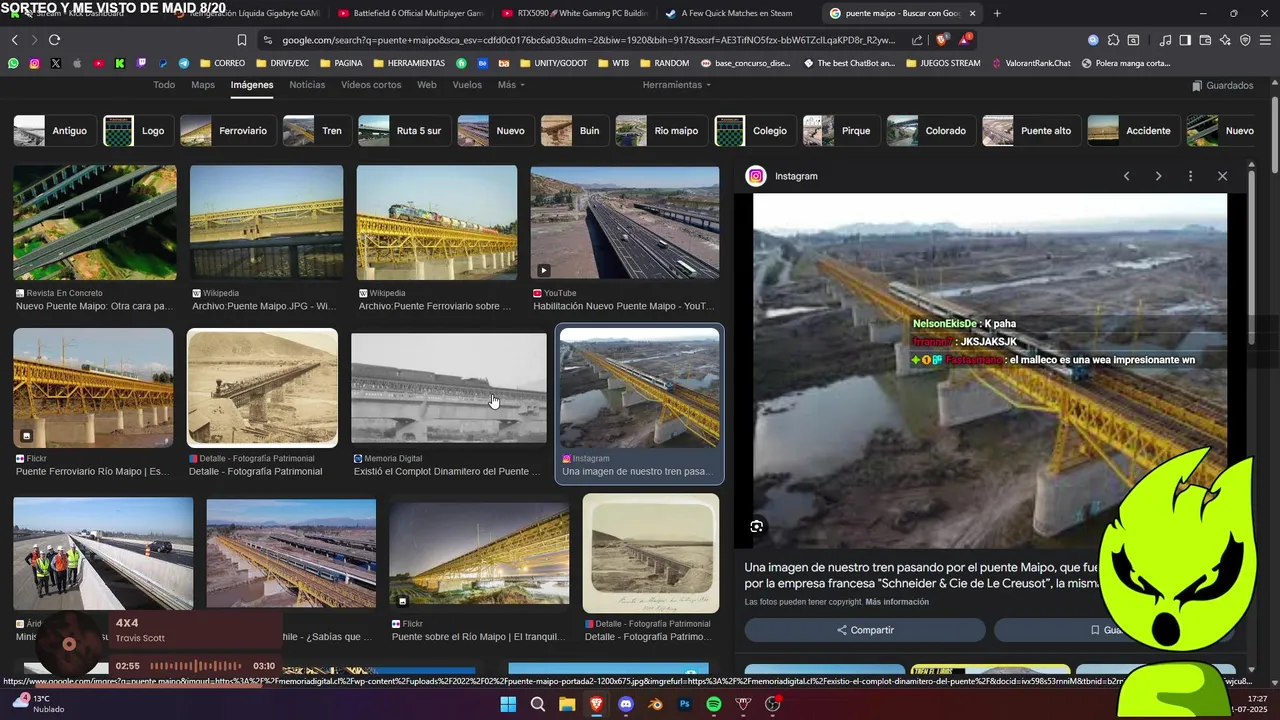Open YouTube bookmark icon in bookmarks bar

(98, 63)
